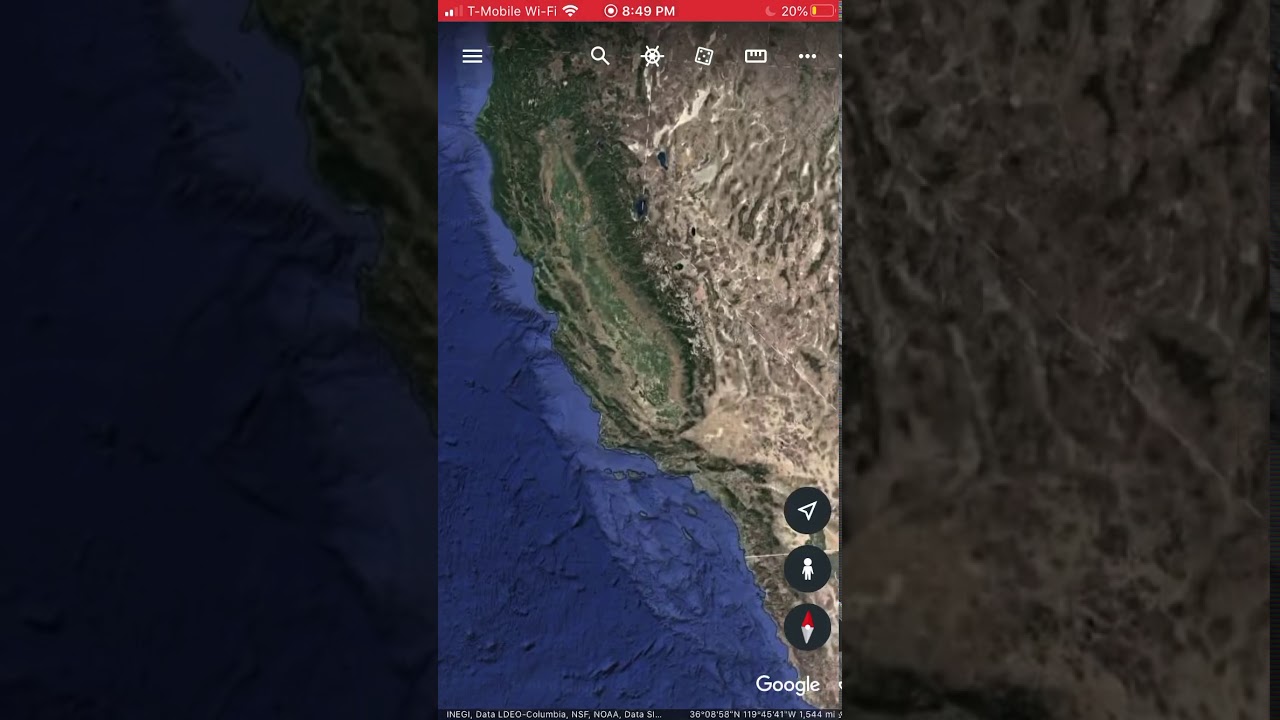Open Voyager ship wheel icon
Viewport: 1280px width, 720px height.
point(652,56)
